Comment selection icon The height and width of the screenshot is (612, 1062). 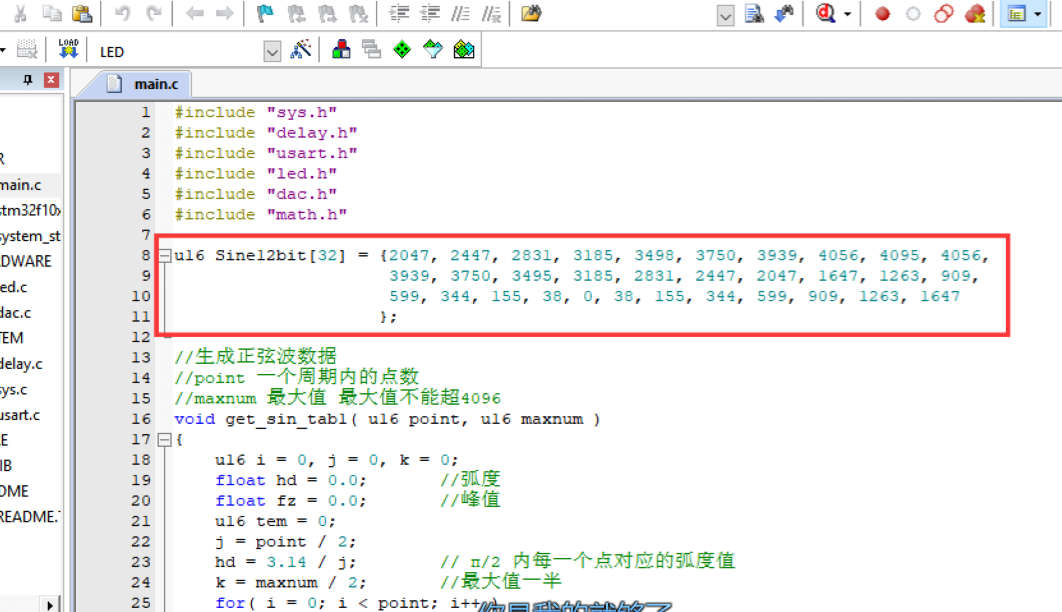[x=461, y=14]
